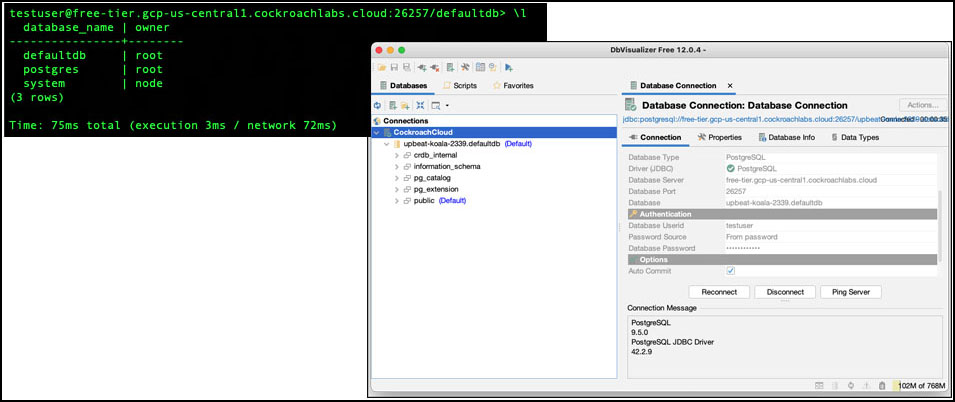Click the Ping Server button
Viewport: 955px width, 402px height.
851,292
